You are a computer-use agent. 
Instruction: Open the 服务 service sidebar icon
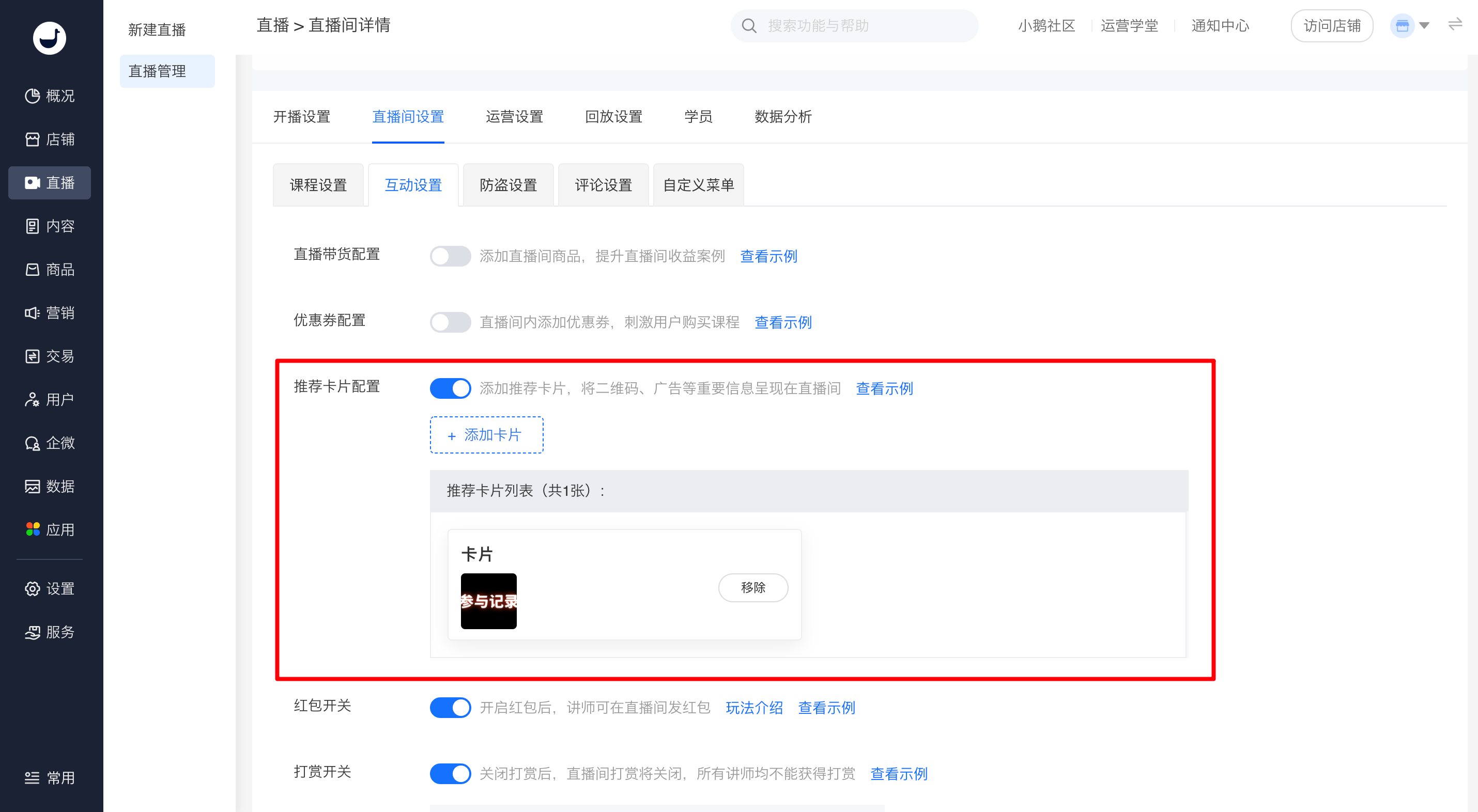[32, 633]
